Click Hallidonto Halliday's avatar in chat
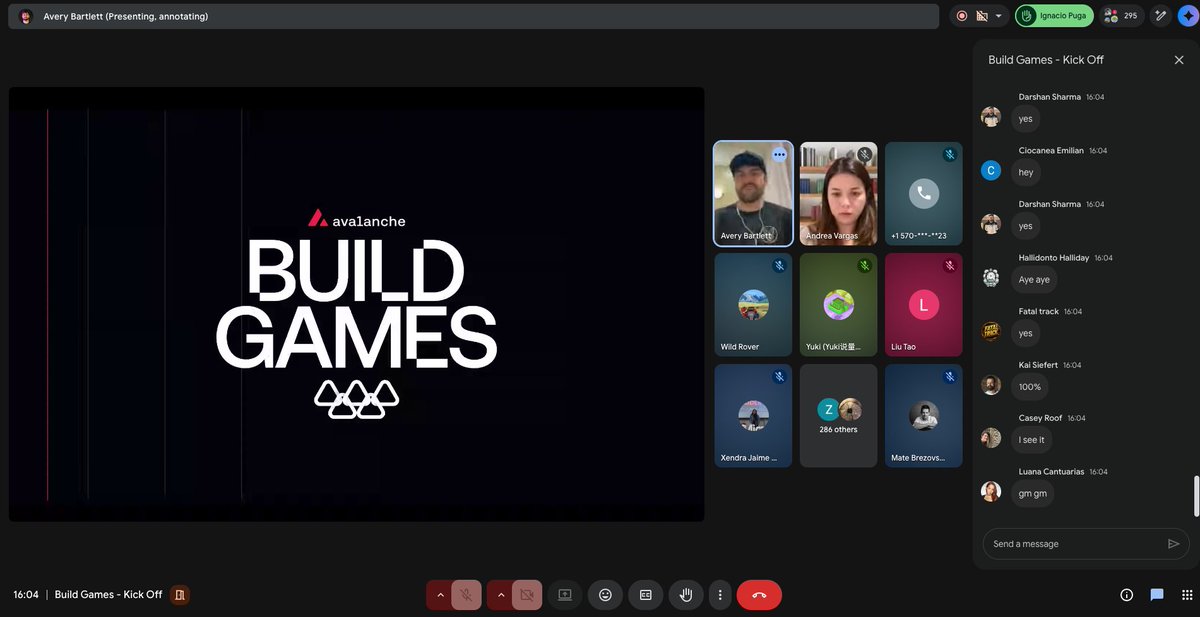The width and height of the screenshot is (1200, 617). pos(991,278)
